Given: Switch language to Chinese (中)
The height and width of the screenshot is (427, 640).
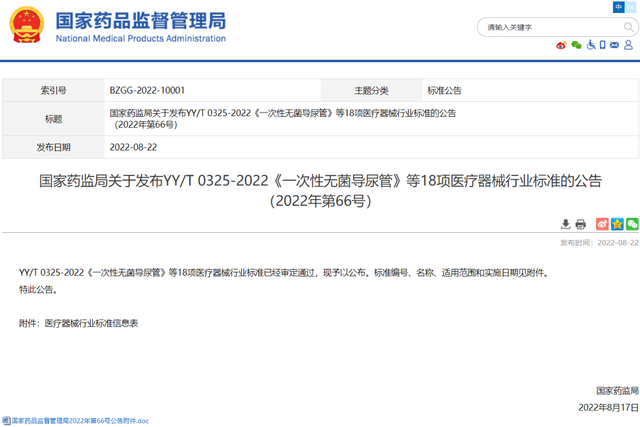Looking at the screenshot, I should click(618, 7).
